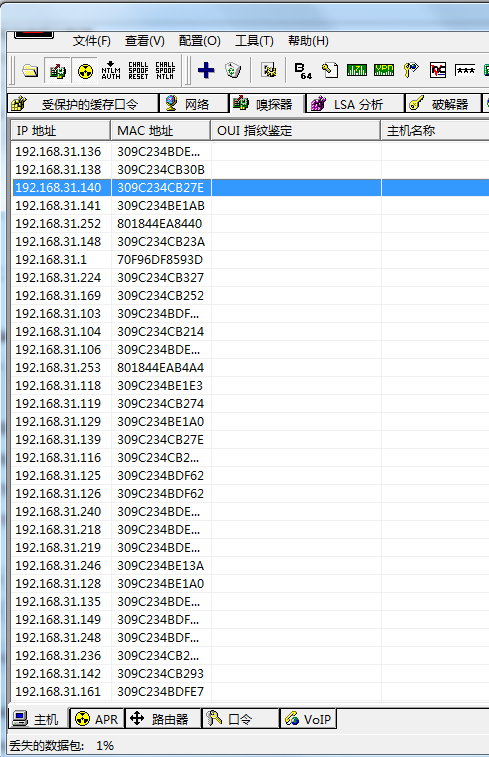489x757 pixels.
Task: Open the 文件(F) menu
Action: coord(92,41)
